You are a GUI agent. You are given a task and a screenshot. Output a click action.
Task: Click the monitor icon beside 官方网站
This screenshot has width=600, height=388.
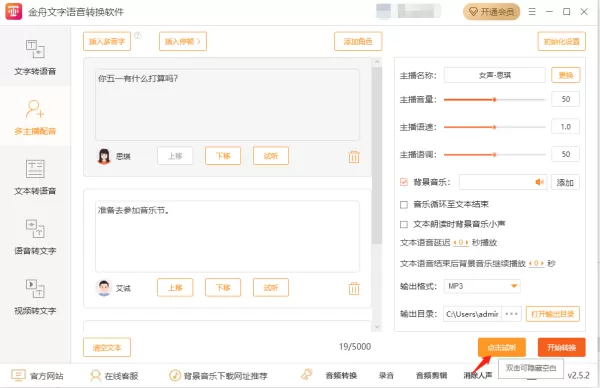18,375
